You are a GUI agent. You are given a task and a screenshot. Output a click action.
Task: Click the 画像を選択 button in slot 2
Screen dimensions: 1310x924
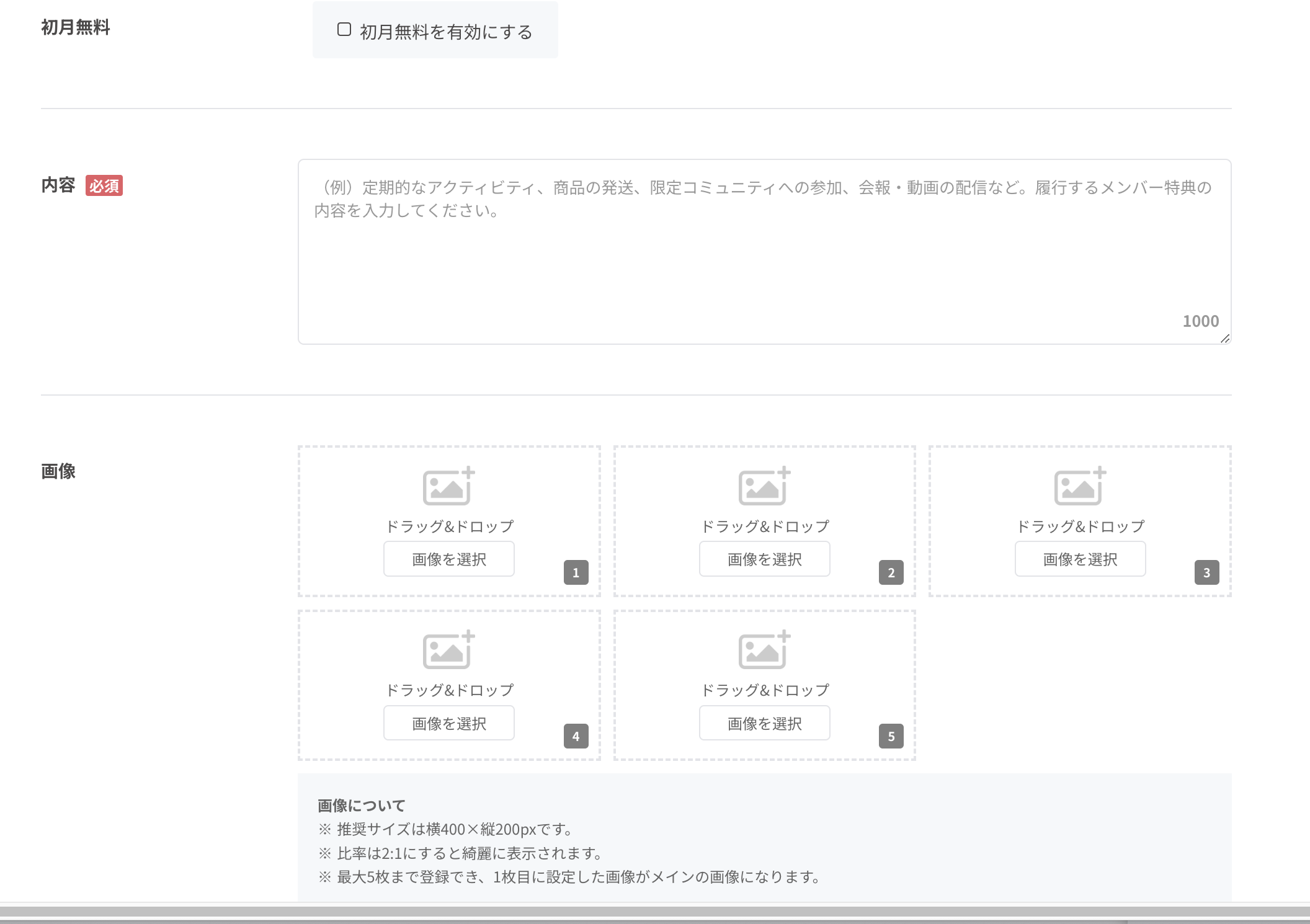pos(764,559)
